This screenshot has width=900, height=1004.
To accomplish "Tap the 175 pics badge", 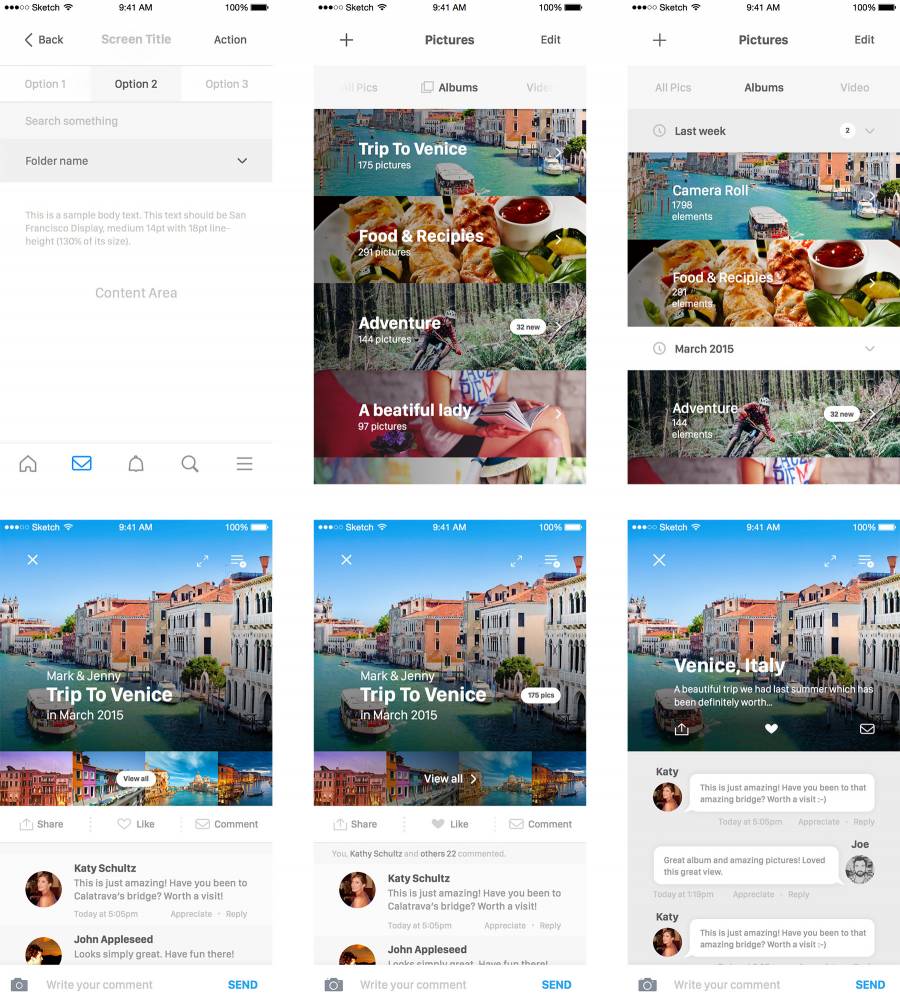I will (541, 695).
